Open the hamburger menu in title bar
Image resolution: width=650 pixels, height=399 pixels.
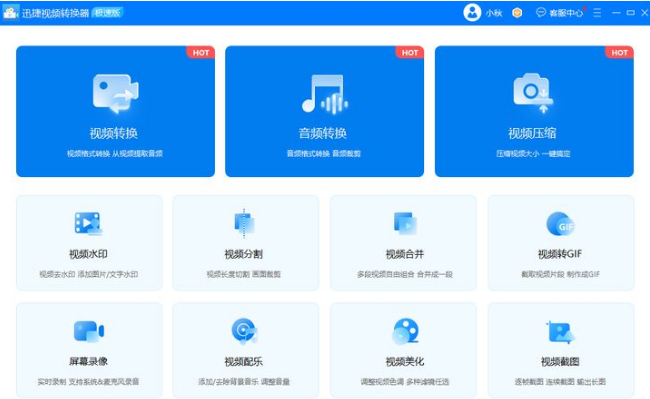coord(597,13)
